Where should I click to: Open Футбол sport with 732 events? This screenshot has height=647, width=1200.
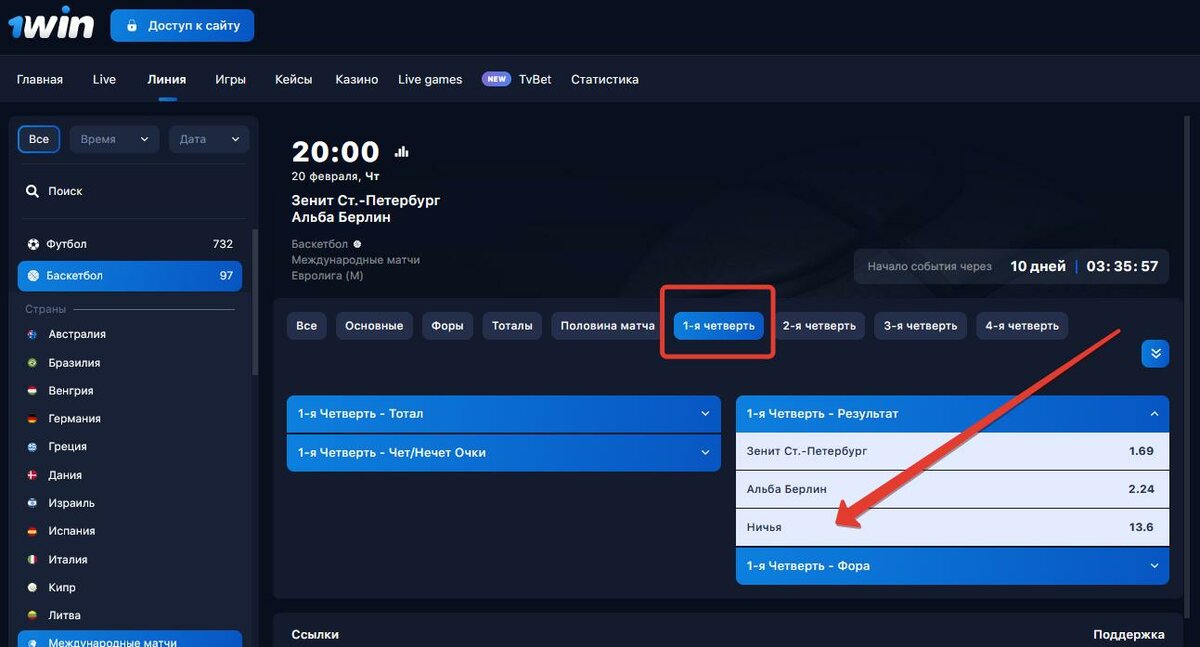pyautogui.click(x=130, y=244)
